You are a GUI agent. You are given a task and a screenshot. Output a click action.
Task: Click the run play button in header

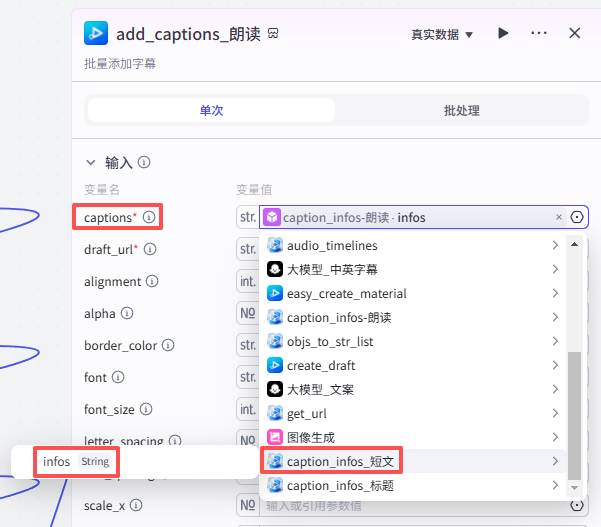pos(503,33)
